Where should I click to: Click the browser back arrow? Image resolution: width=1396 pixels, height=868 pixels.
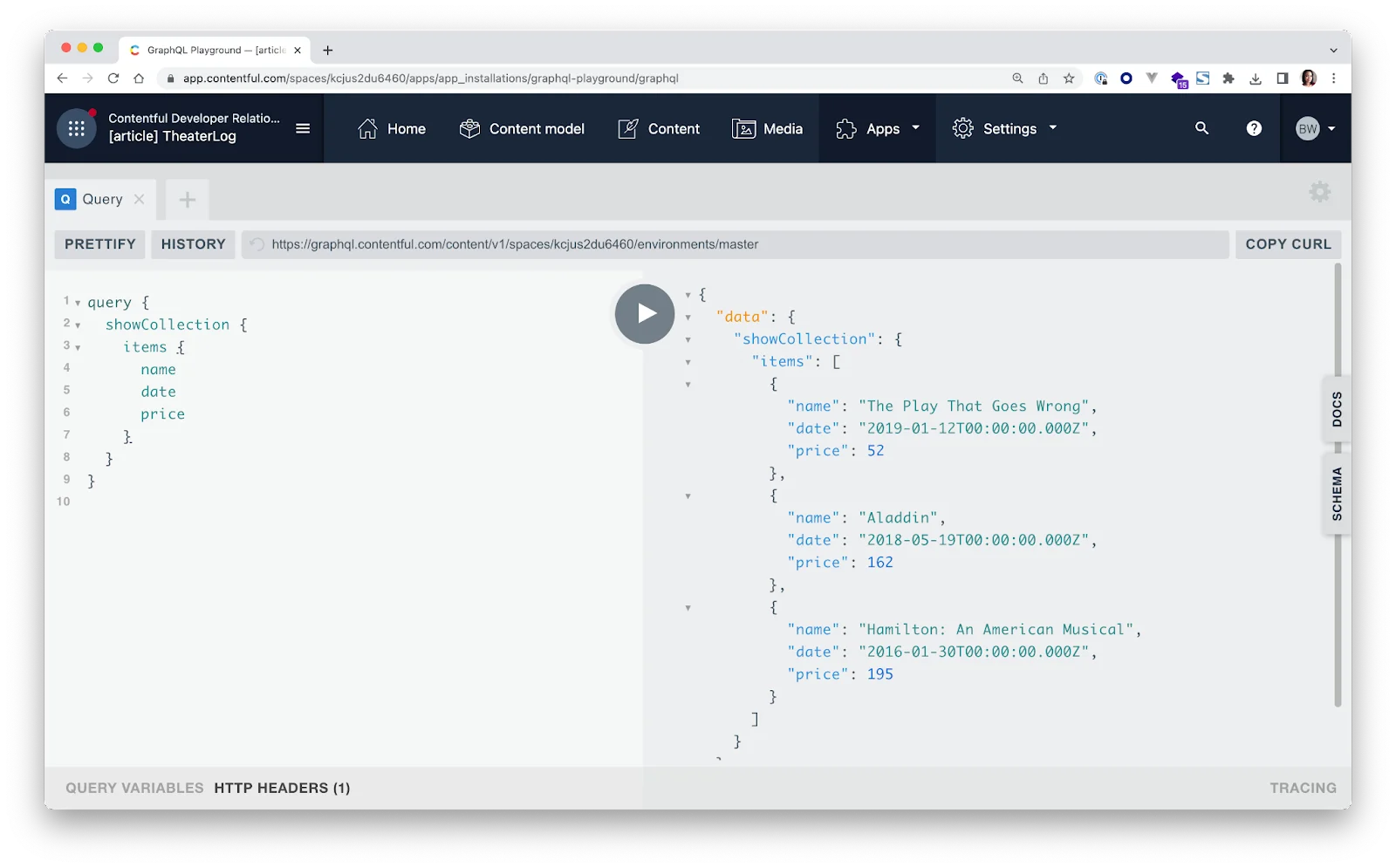click(62, 79)
